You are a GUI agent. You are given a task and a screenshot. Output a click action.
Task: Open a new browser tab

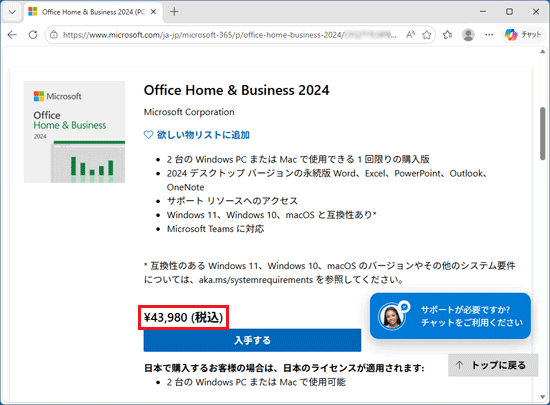pyautogui.click(x=174, y=12)
